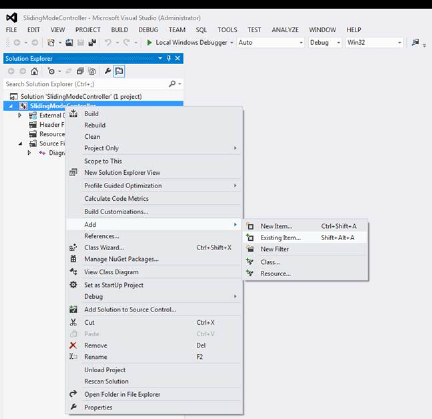The image size is (432, 419).
Task: Open the Debug configuration dropdown
Action: 325,43
